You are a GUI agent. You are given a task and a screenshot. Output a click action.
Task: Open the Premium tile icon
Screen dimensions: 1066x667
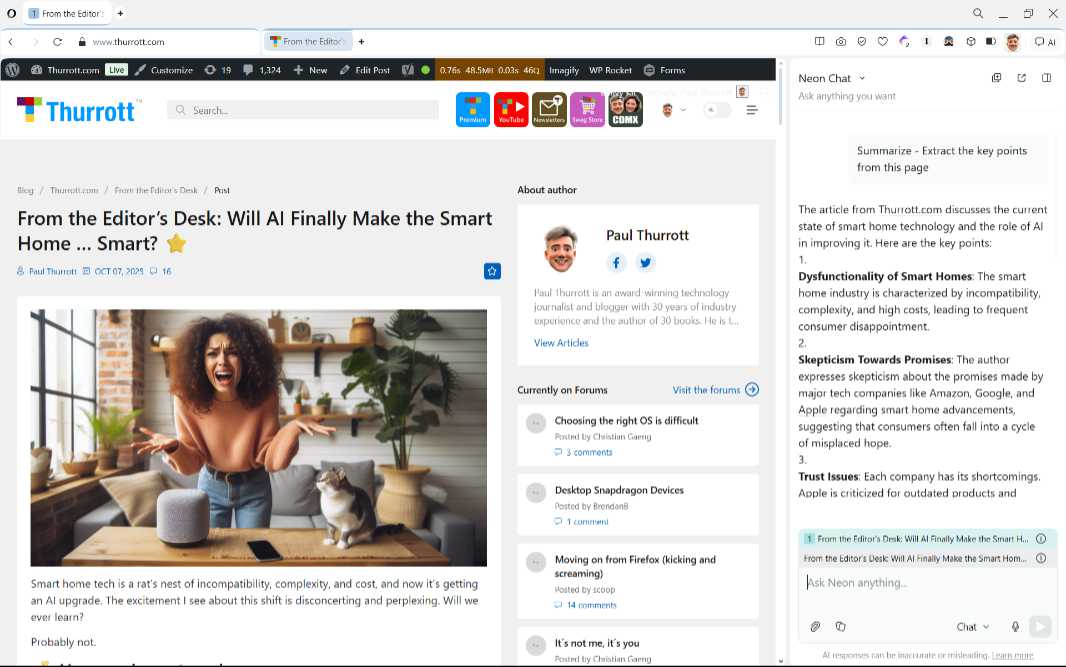[x=472, y=109]
